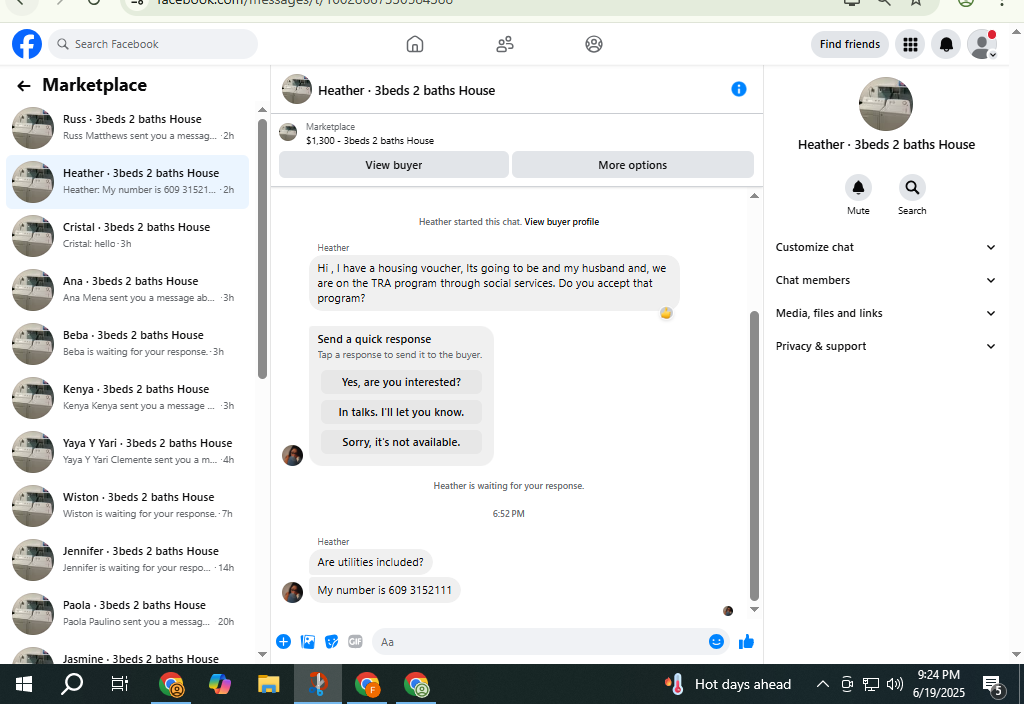Open Ana 3beds 2 baths House chat
This screenshot has height=704, width=1024.
(x=127, y=290)
